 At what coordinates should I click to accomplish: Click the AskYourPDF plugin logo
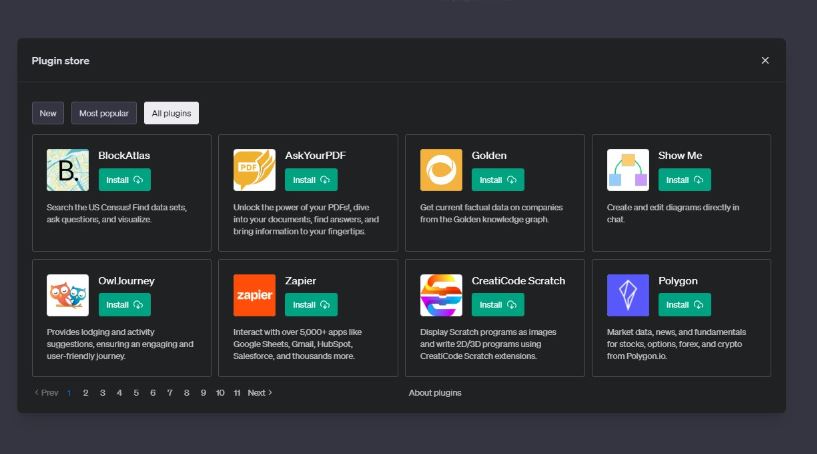(x=254, y=170)
